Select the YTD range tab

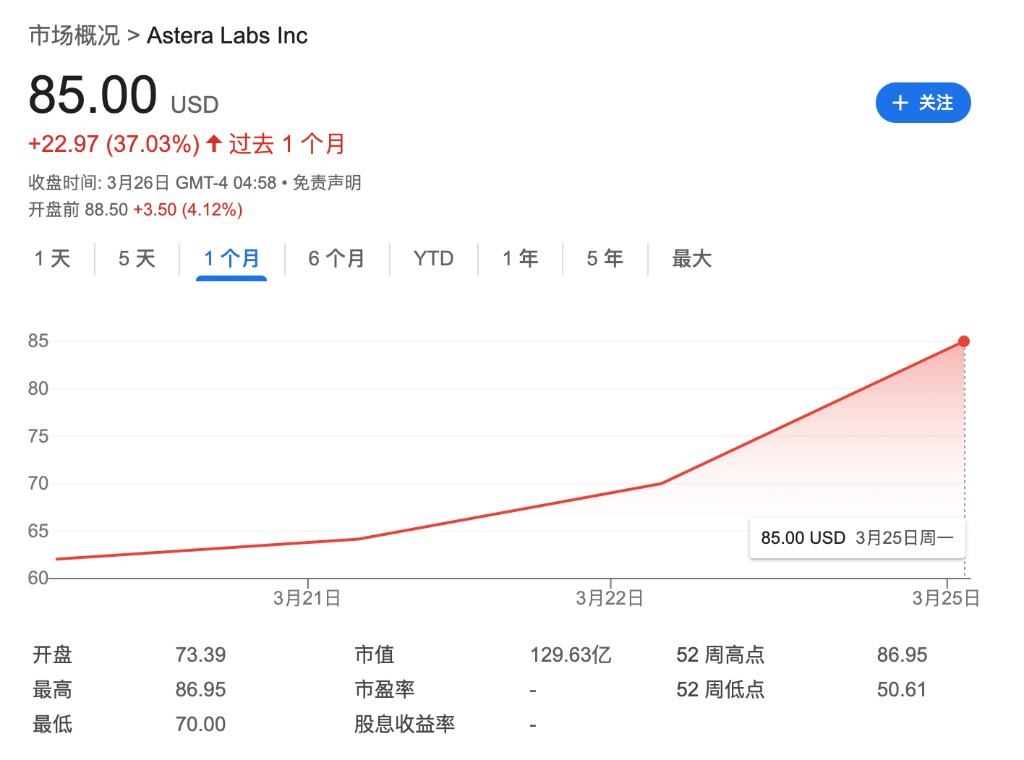click(434, 259)
